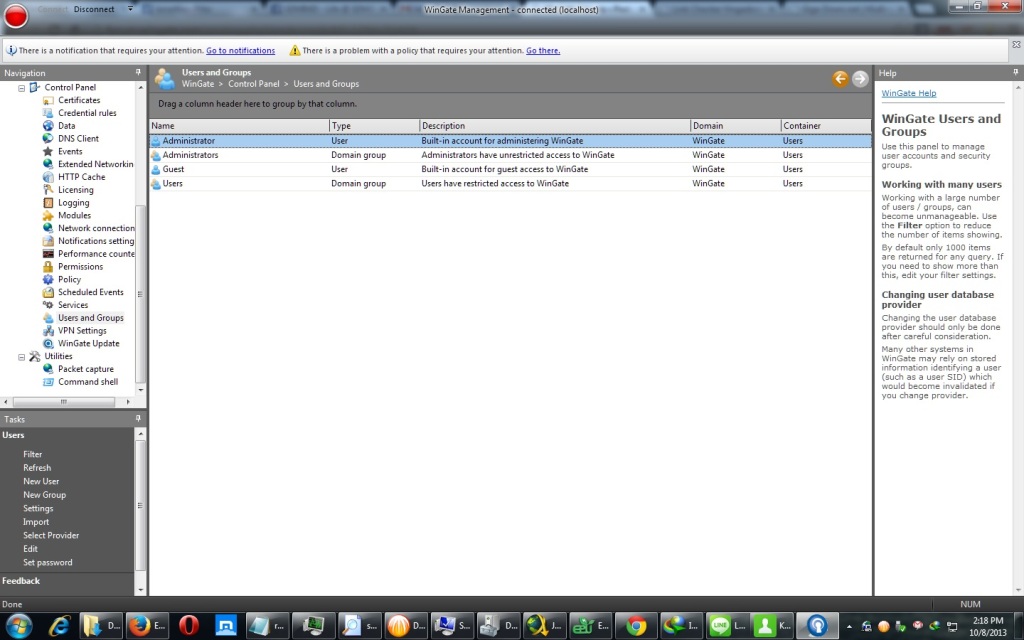1024x640 pixels.
Task: Click the Tasks panel scrollbar thumb
Action: pyautogui.click(x=140, y=505)
